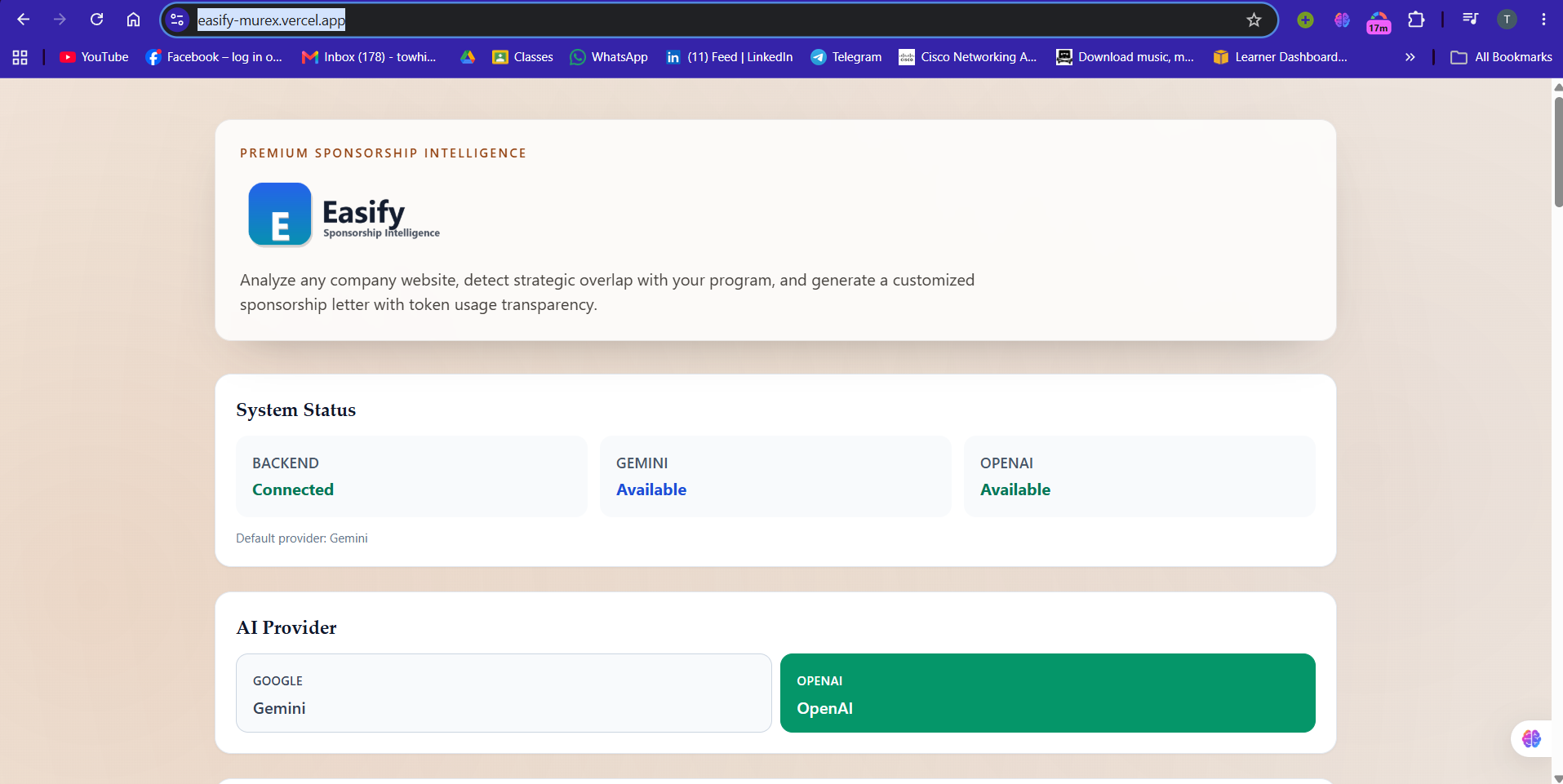The width and height of the screenshot is (1563, 784).
Task: Click the Gemini Available status card
Action: pos(775,476)
